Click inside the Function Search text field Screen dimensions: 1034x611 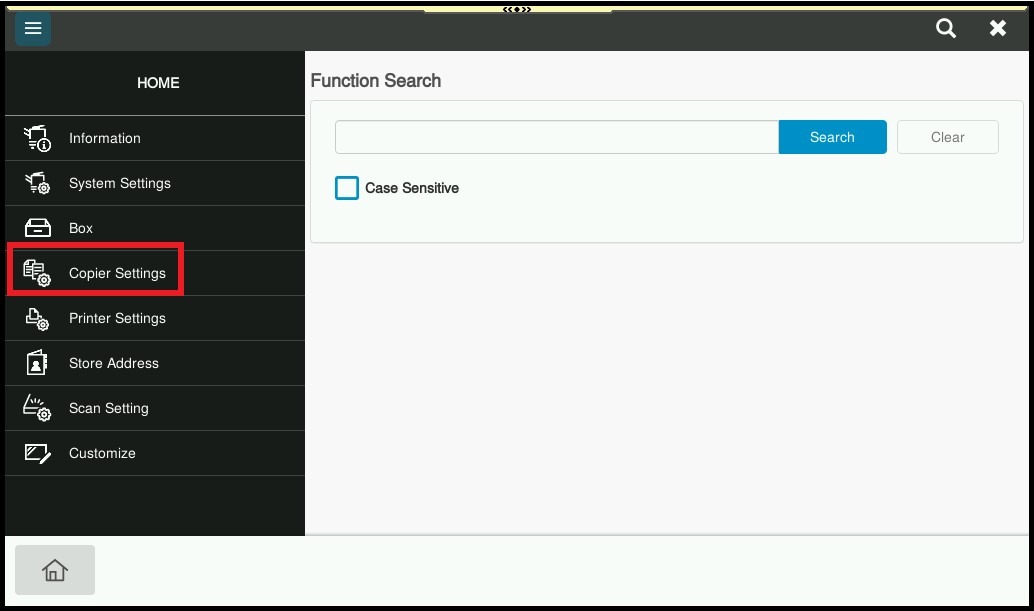click(556, 137)
